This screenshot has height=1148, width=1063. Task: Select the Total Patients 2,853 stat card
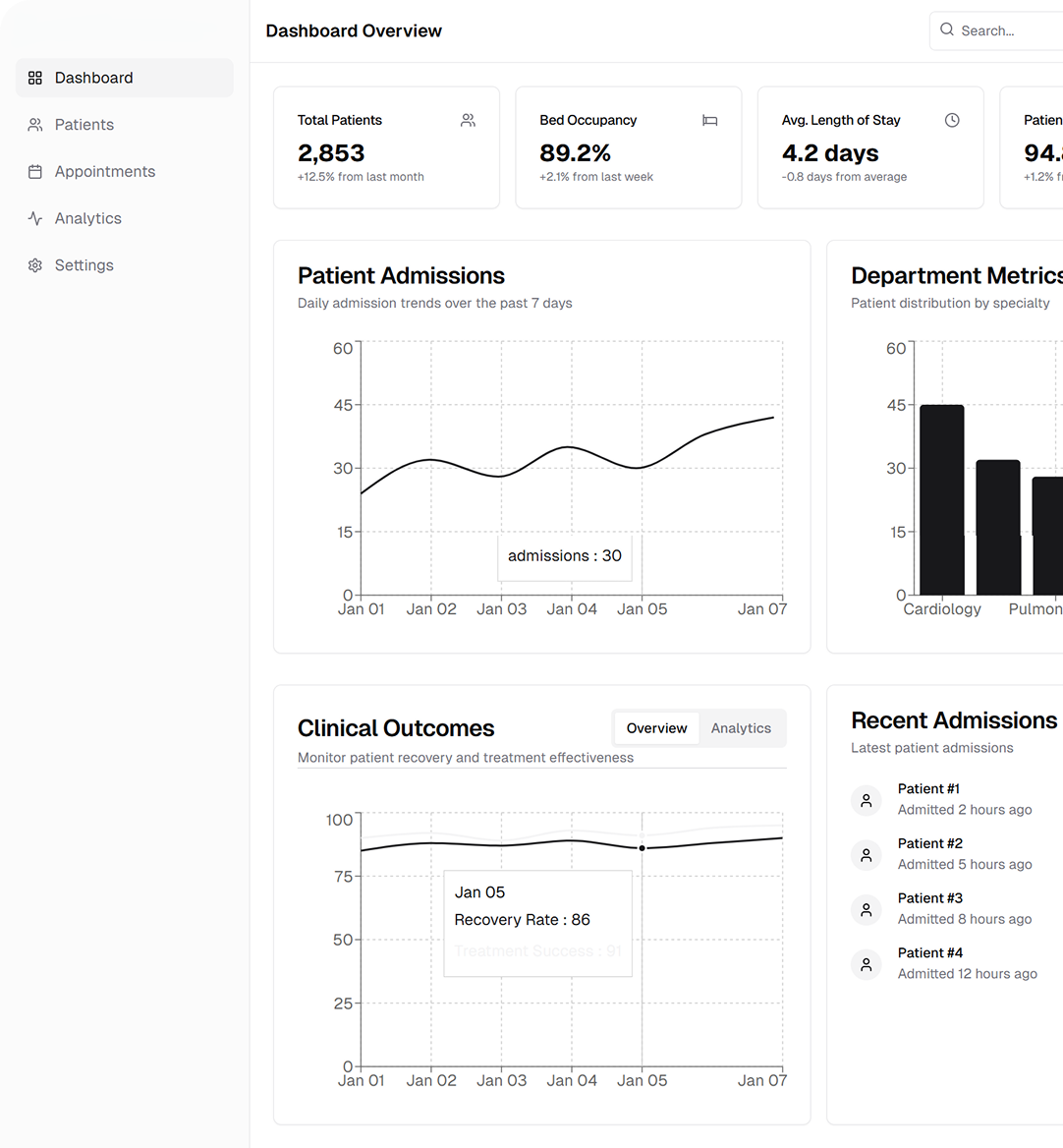(386, 147)
